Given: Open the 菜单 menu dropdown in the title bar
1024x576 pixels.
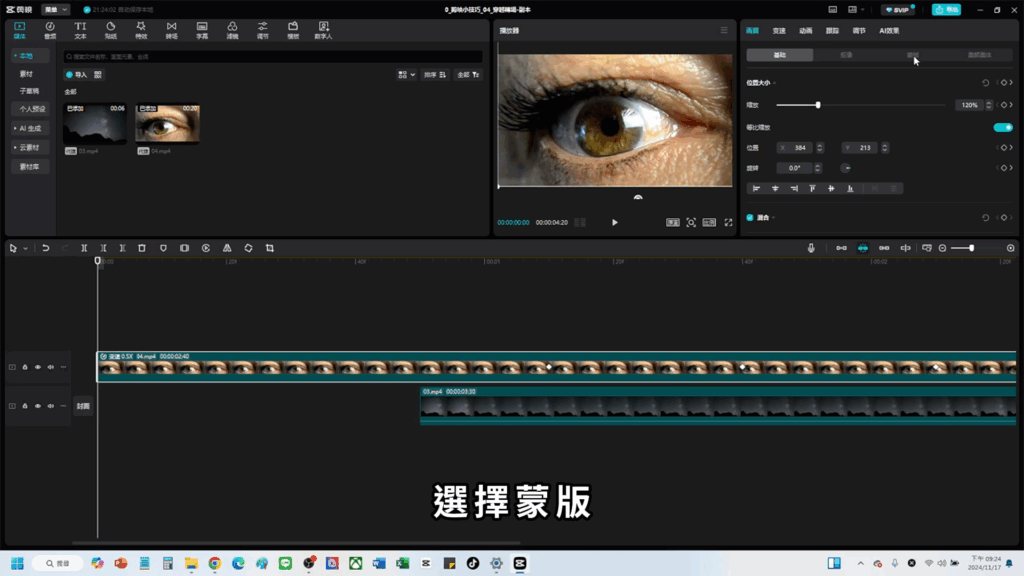Looking at the screenshot, I should coord(56,10).
